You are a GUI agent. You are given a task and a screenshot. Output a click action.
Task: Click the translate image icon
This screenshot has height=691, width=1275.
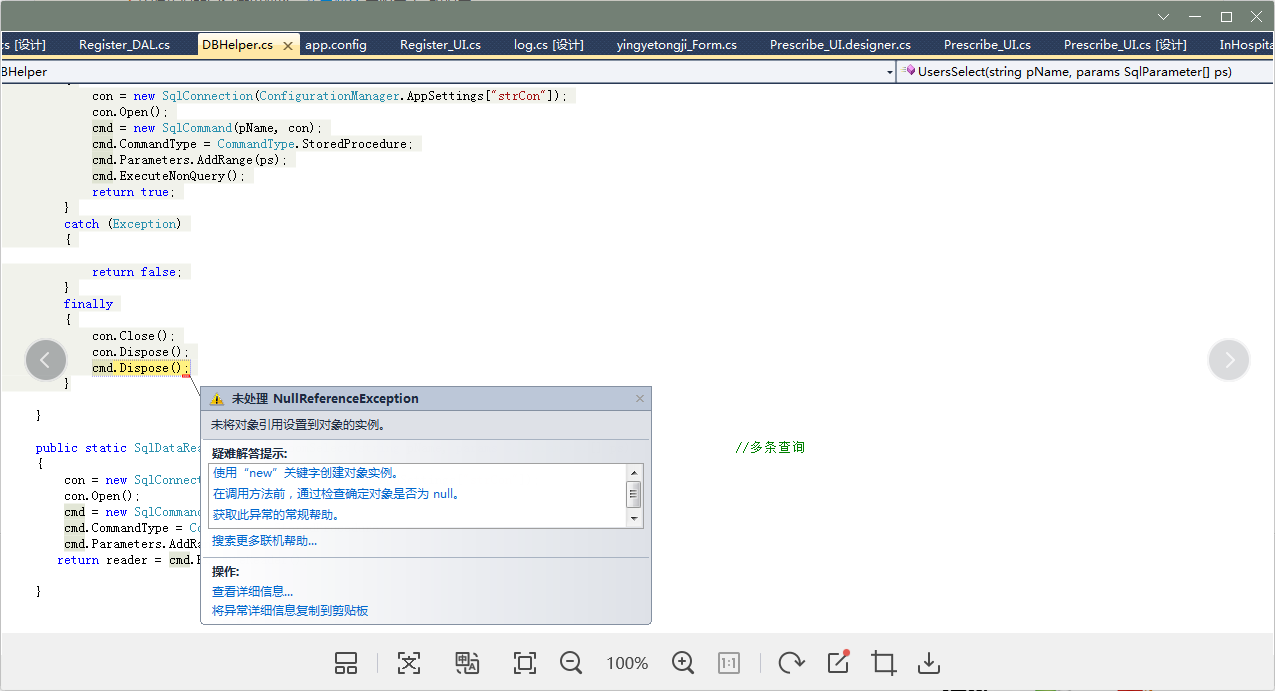(x=467, y=663)
